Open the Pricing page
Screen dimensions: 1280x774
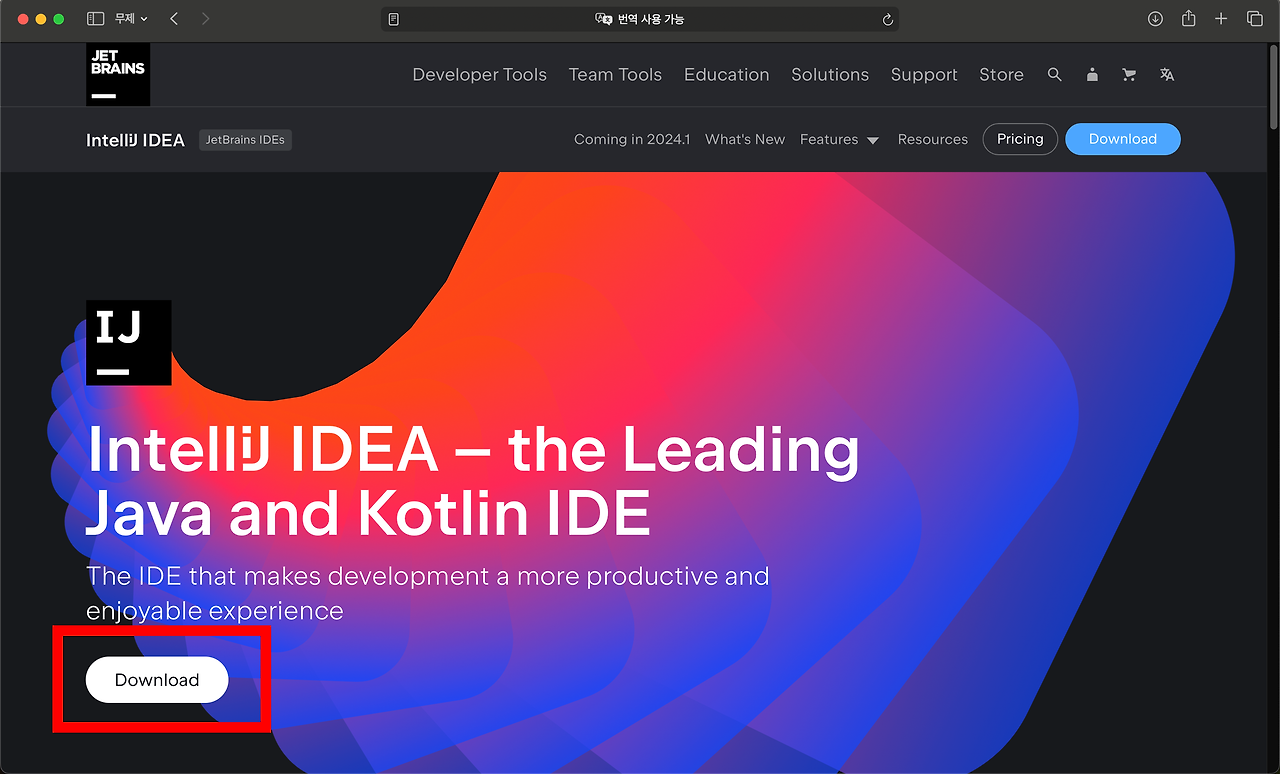pos(1020,139)
